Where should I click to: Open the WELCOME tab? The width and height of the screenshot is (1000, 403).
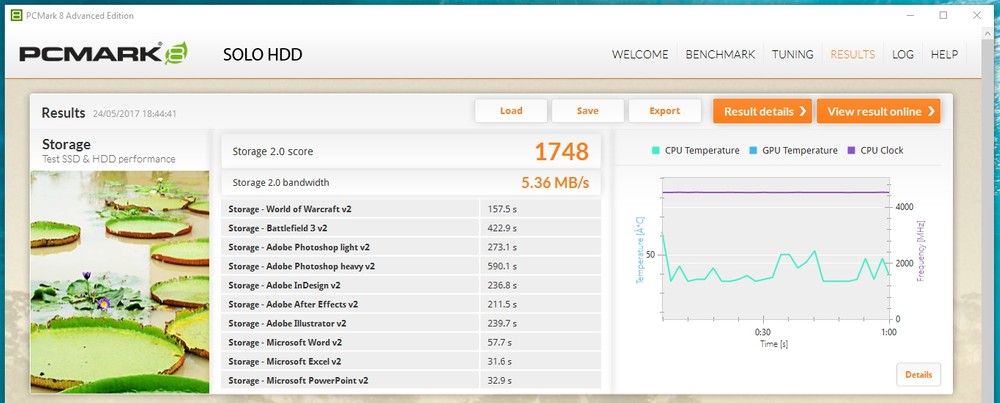click(641, 55)
